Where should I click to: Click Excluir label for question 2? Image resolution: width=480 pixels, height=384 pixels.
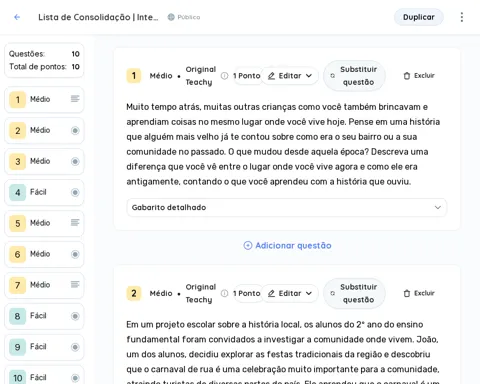(x=424, y=293)
